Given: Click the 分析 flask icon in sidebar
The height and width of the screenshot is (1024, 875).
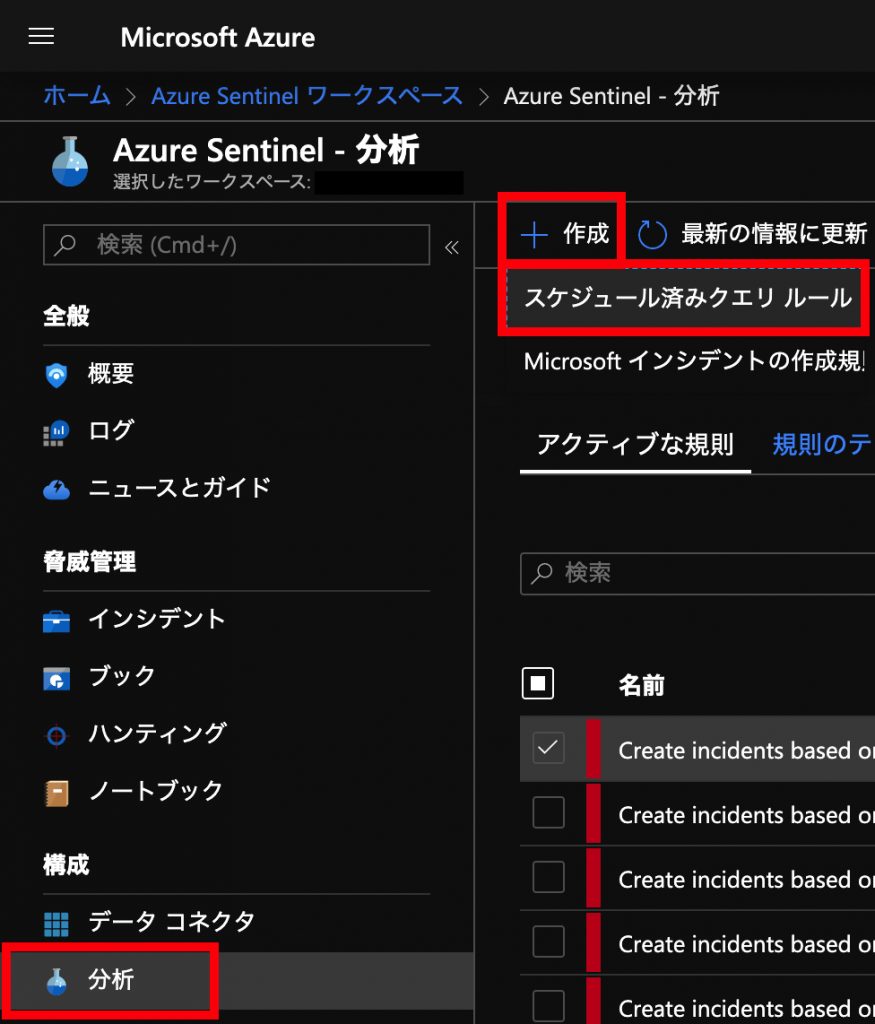Looking at the screenshot, I should 57,981.
